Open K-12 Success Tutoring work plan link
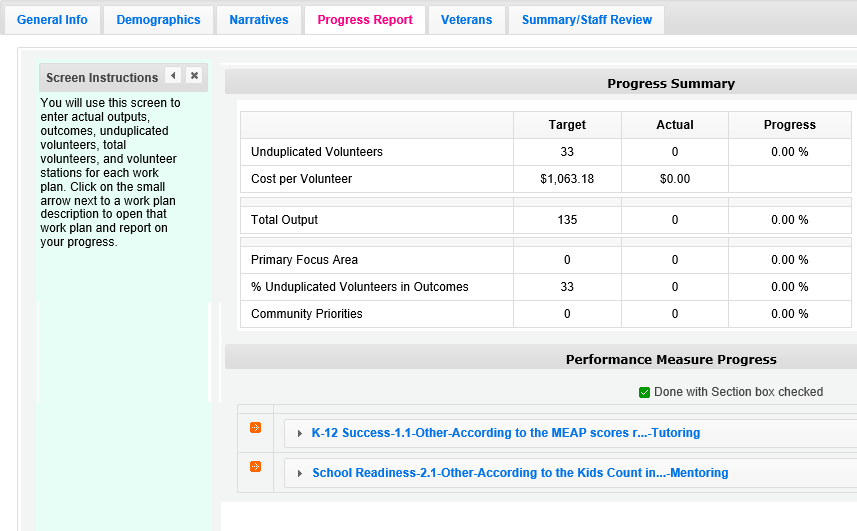 (505, 433)
